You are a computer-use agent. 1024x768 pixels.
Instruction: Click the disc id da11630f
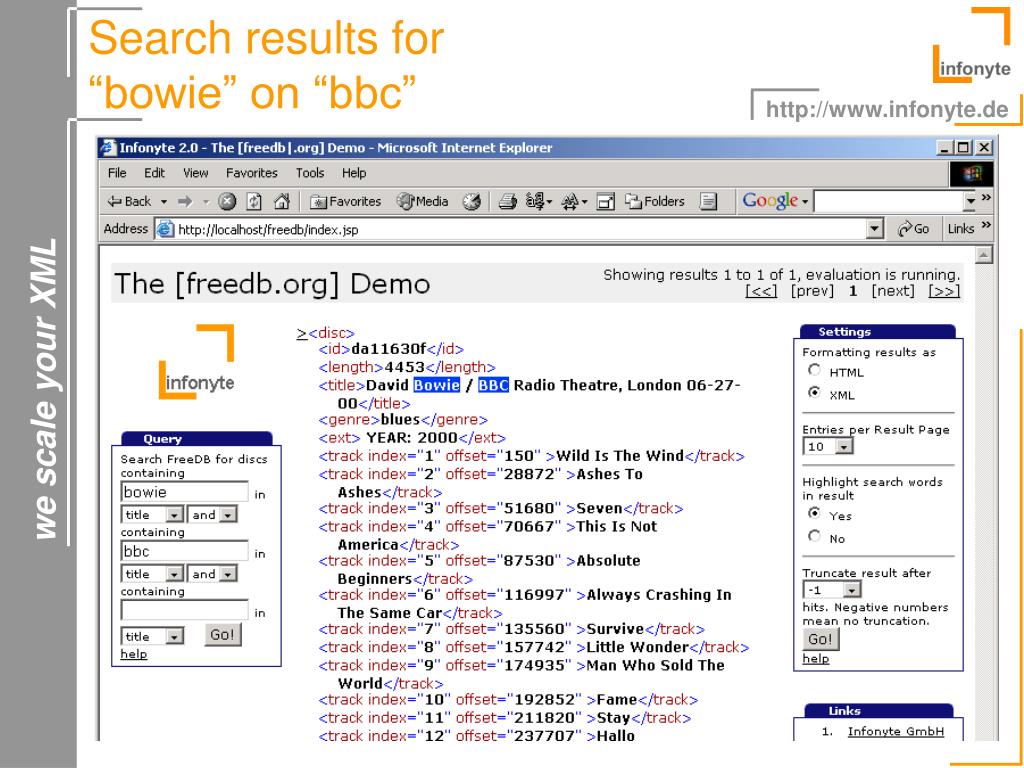tap(389, 349)
